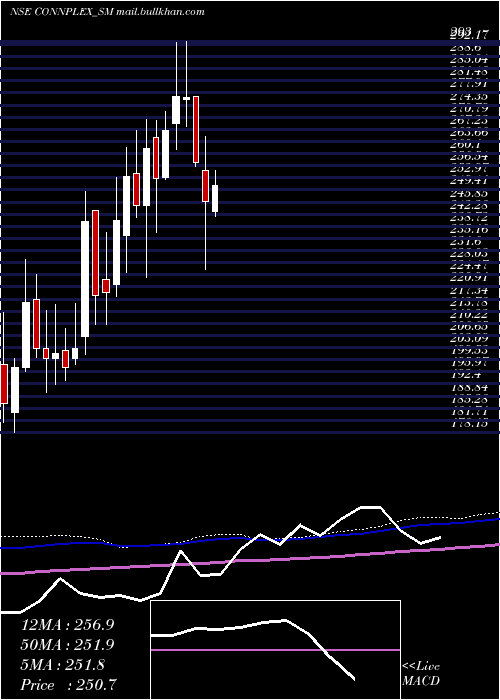Click the 210.22 price axis label
This screenshot has width=500, height=700.
[469, 315]
